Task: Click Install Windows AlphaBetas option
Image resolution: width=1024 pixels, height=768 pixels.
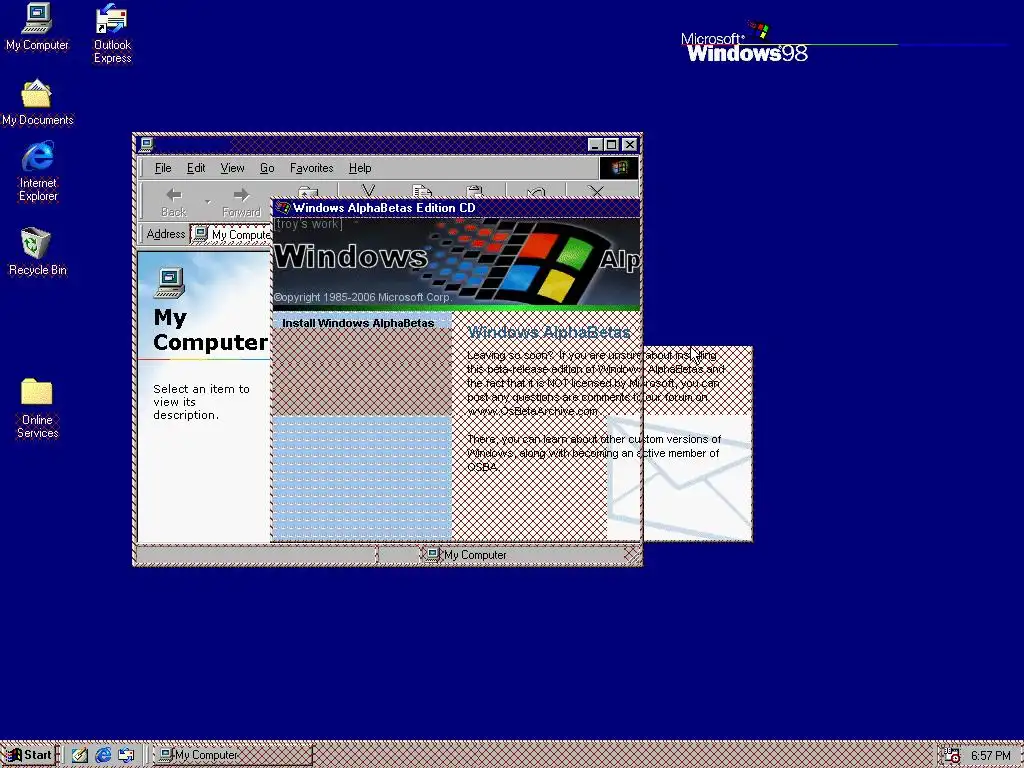Action: pos(358,323)
